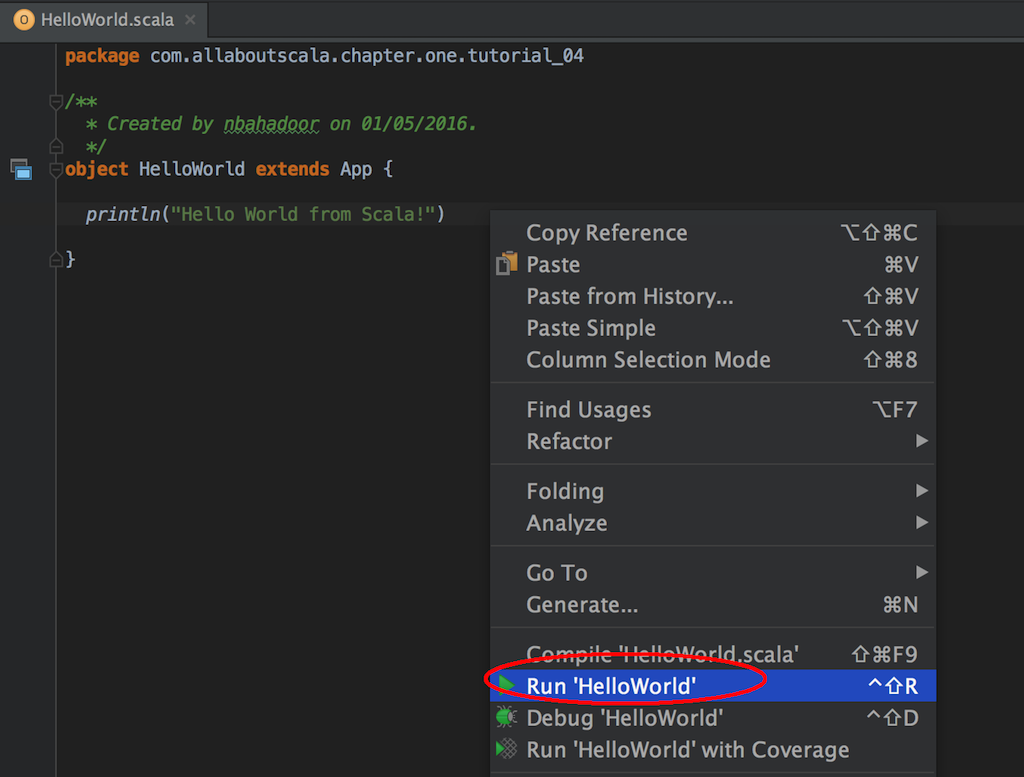Enable Column Selection Mode

(x=648, y=360)
